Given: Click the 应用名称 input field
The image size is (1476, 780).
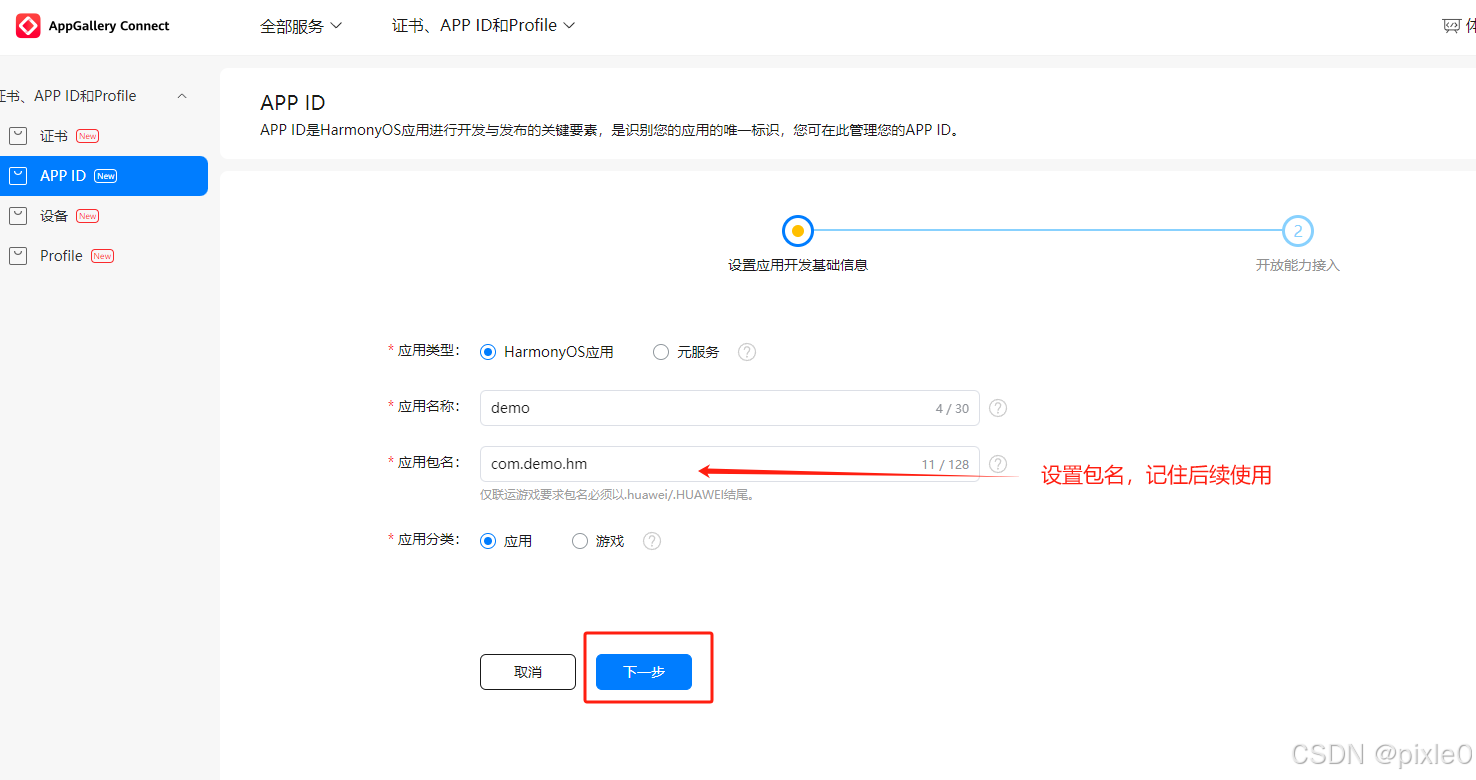Looking at the screenshot, I should (x=730, y=408).
